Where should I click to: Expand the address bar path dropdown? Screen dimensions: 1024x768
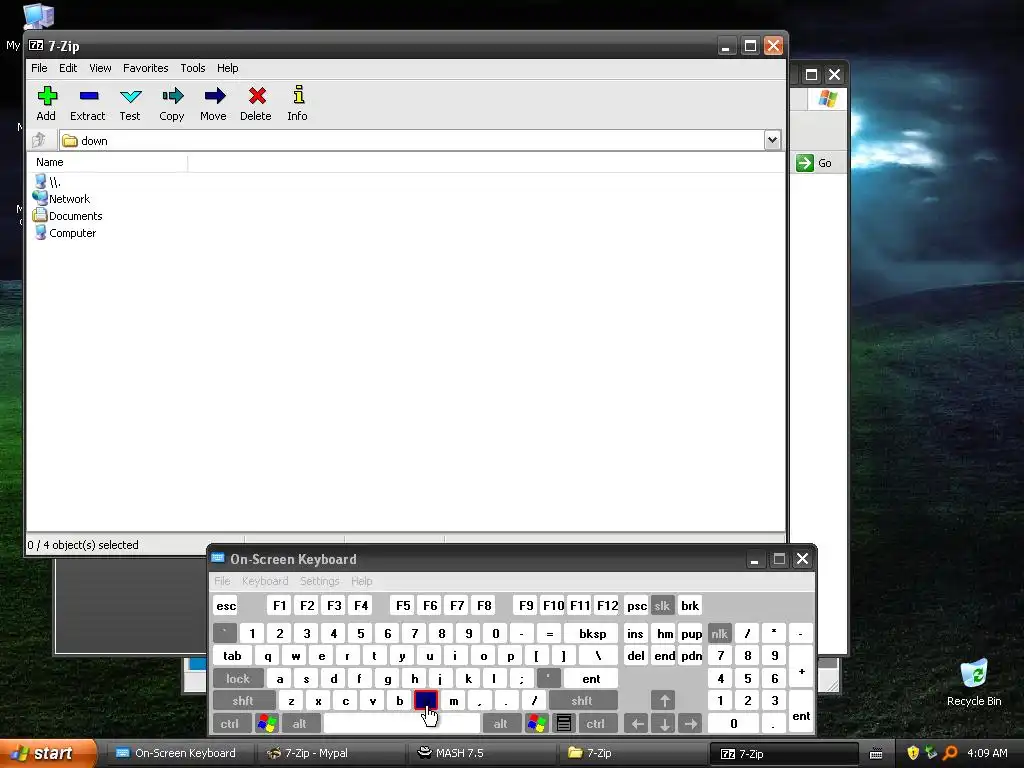point(773,140)
